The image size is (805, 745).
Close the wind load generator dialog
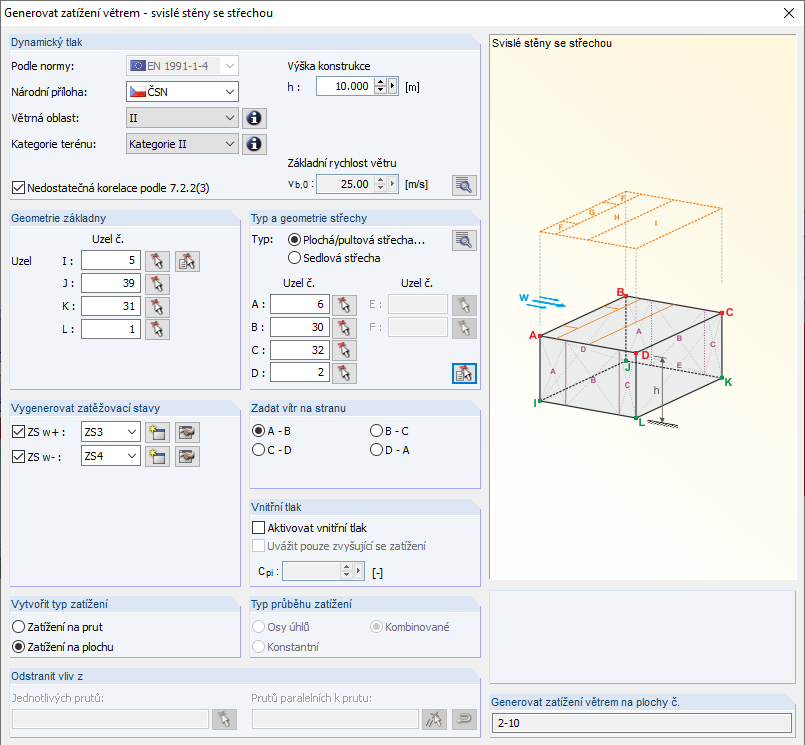click(789, 13)
